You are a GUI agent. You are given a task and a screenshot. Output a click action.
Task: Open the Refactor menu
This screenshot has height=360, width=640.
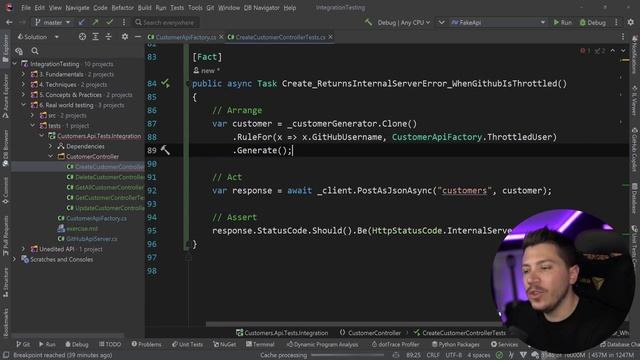tap(122, 8)
